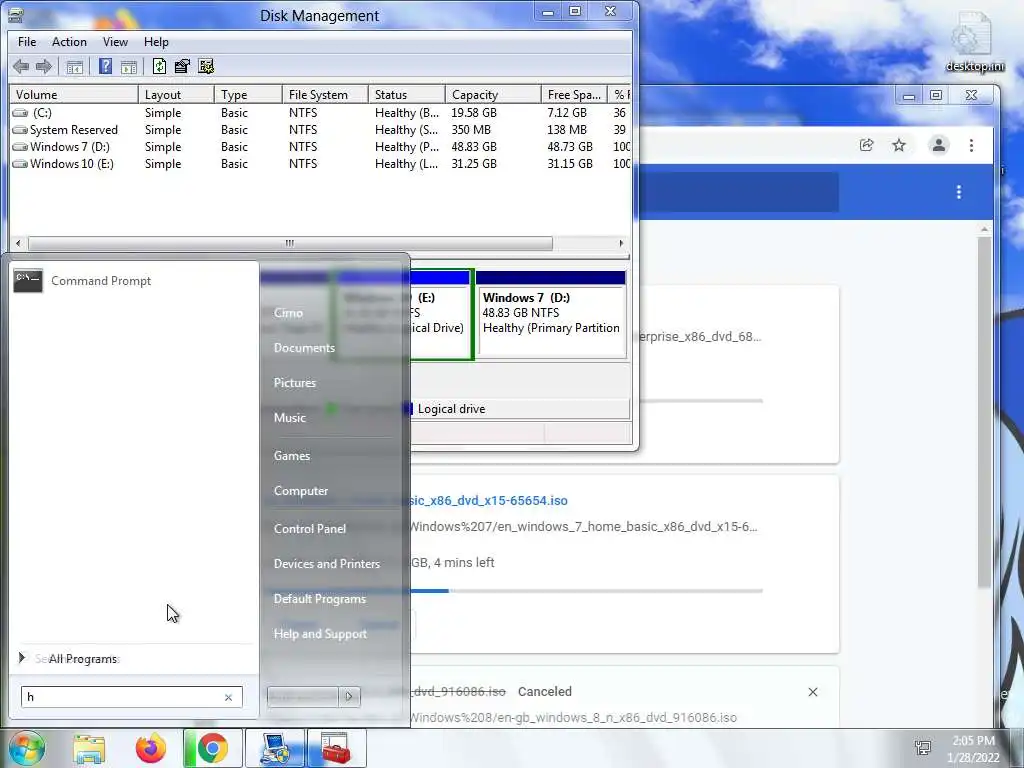Click the horizontal scrollbar's right arrow in volume list
Screen dimensions: 1024x768
621,243
